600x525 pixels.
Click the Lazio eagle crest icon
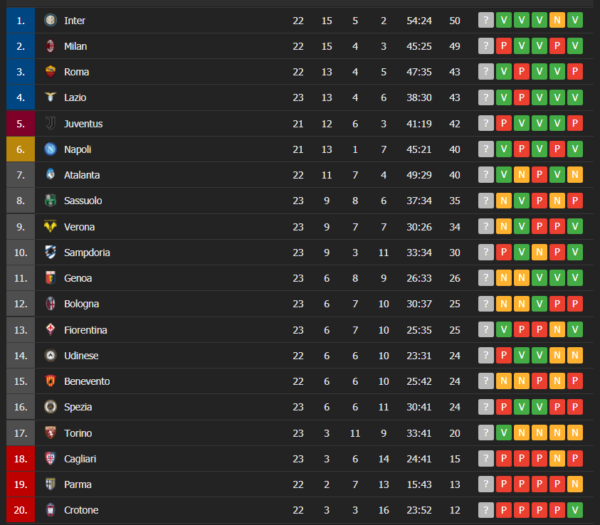[50, 98]
